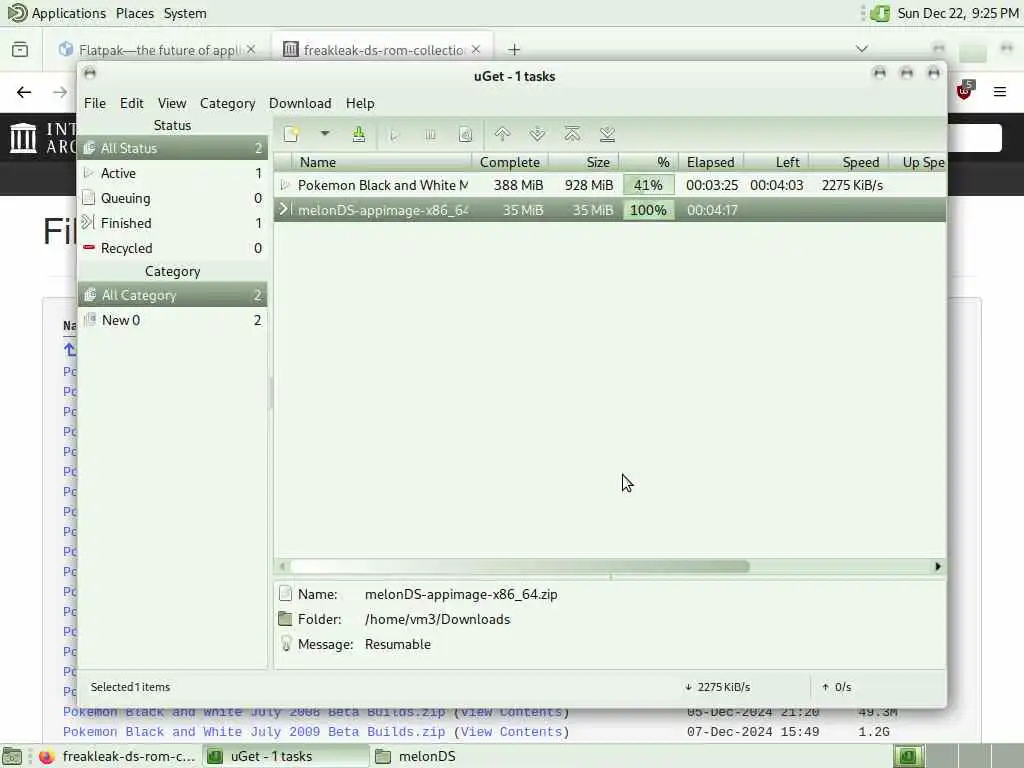1024x768 pixels.
Task: Select the Queuing status filter
Action: point(172,198)
